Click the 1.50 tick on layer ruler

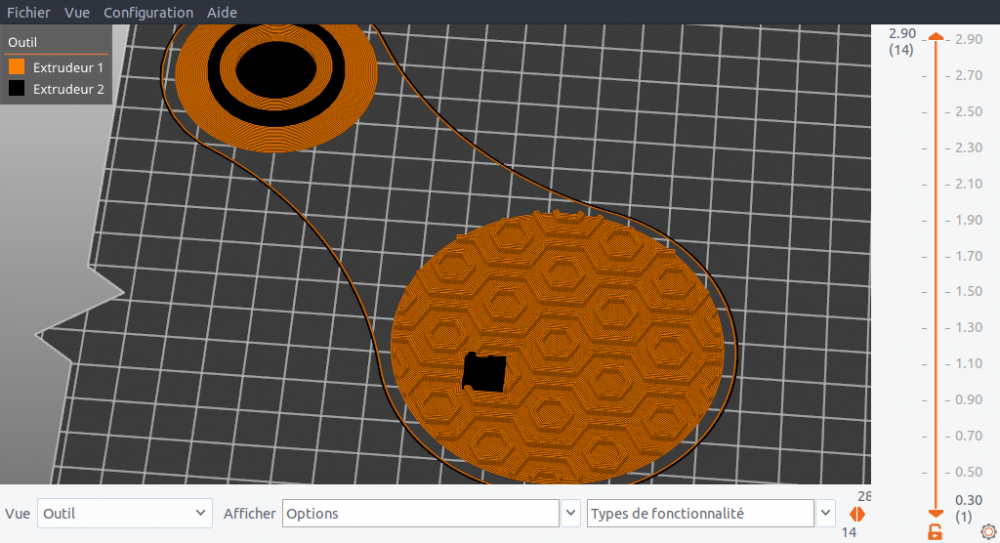pos(967,292)
